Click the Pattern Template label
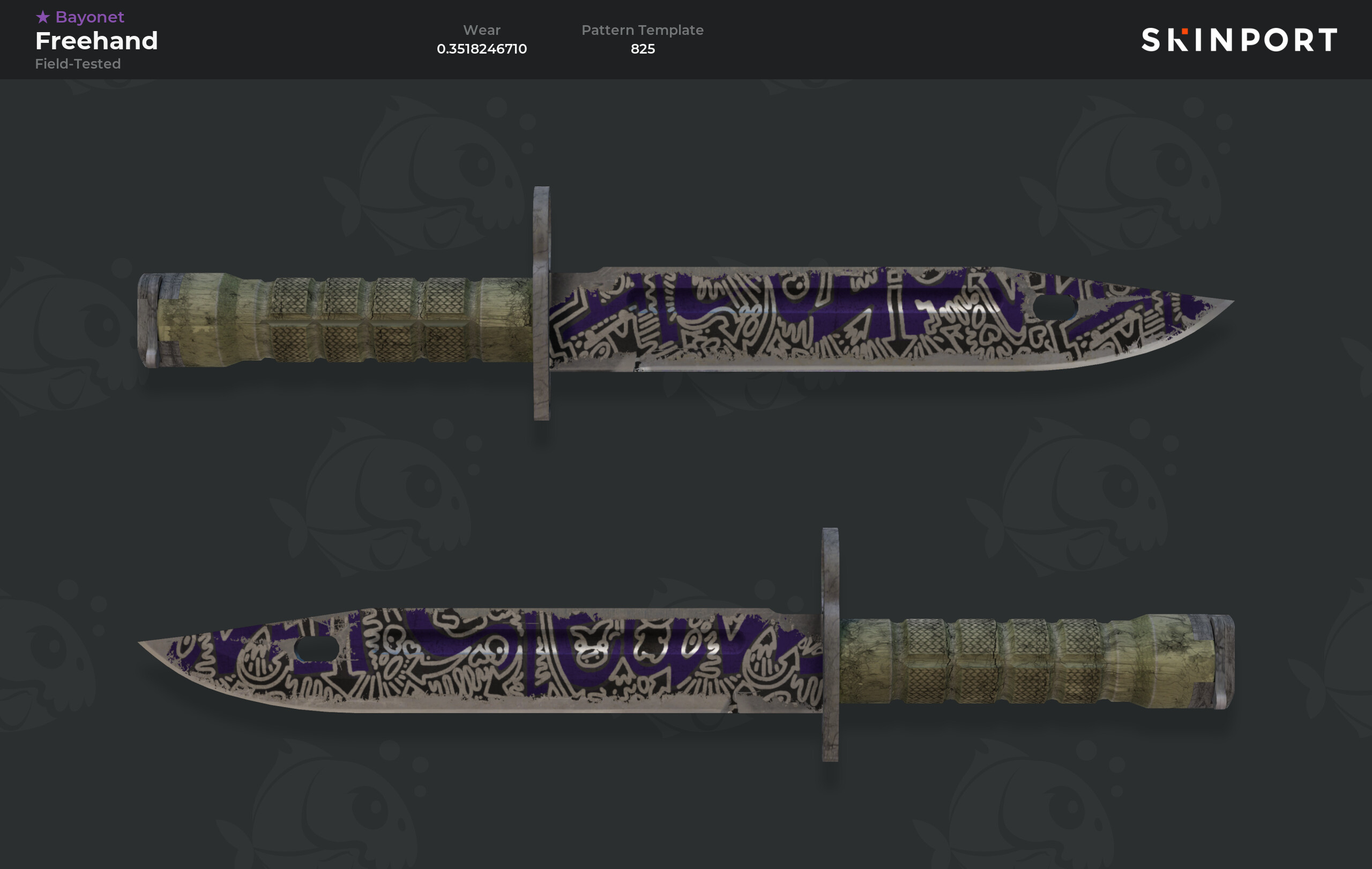The width and height of the screenshot is (1372, 869). tap(642, 30)
